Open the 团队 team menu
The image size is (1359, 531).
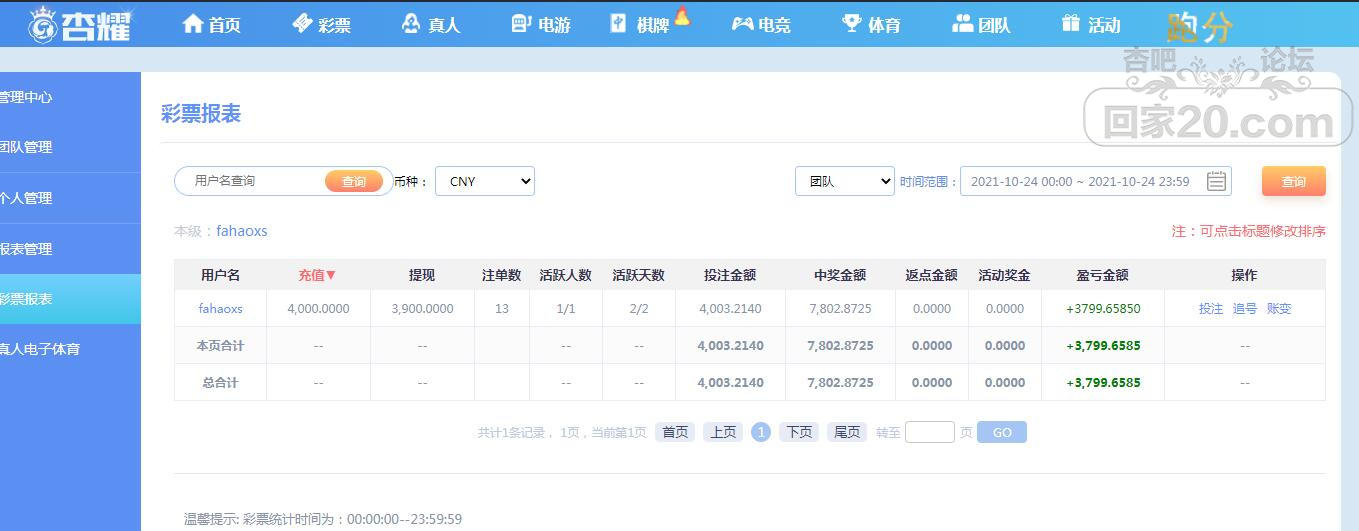coord(981,24)
